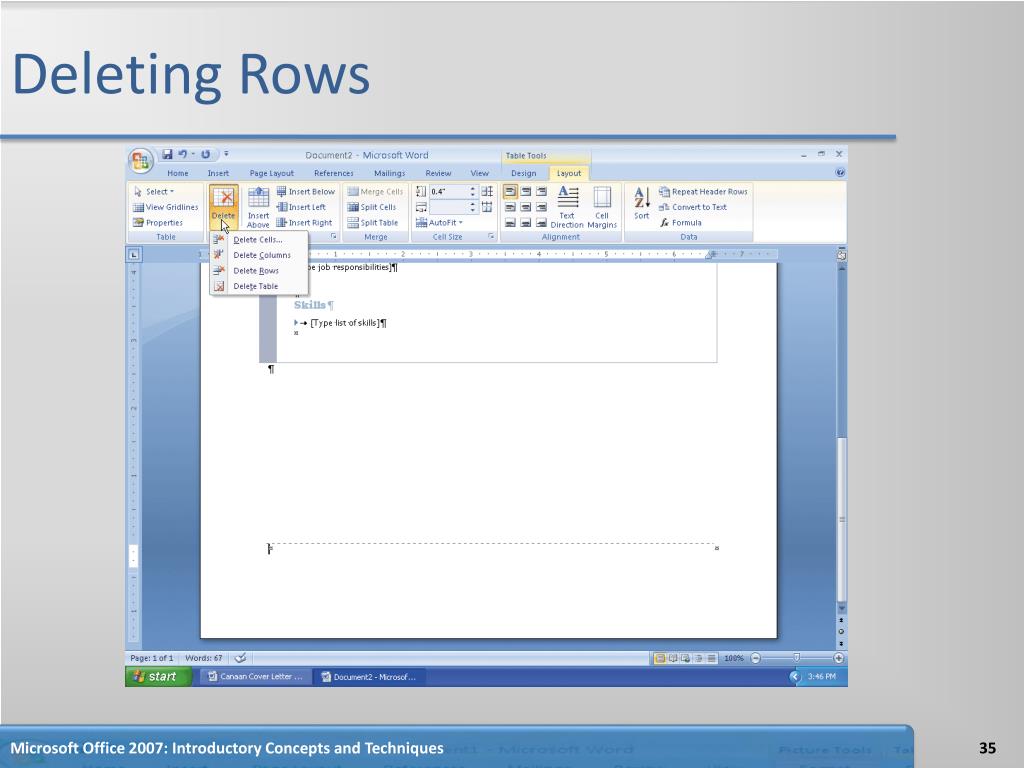Toggle View Gridlines for the table
Screen dimensions: 1024x768
coord(166,207)
